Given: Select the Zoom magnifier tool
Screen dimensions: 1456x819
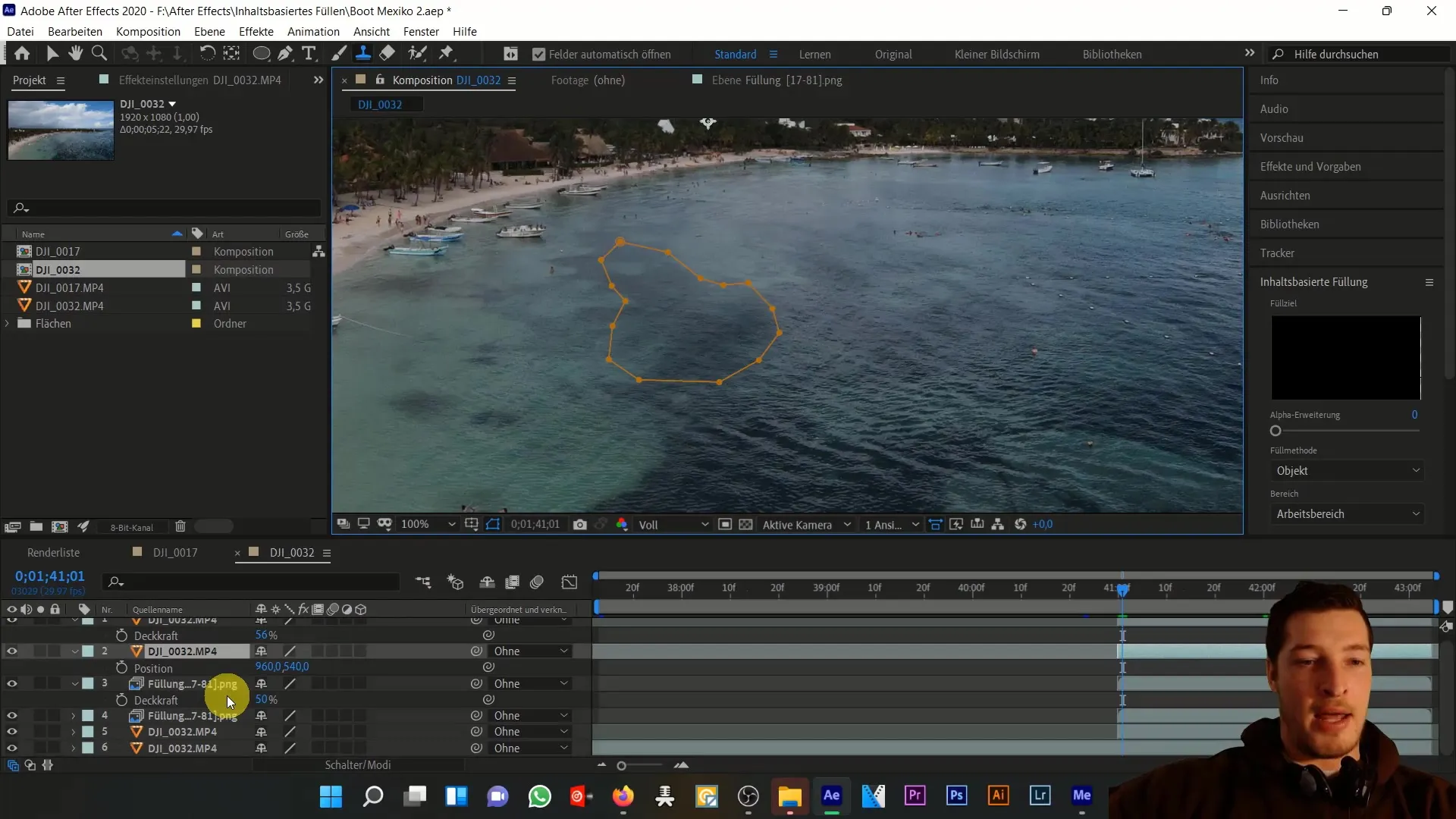Looking at the screenshot, I should click(99, 54).
